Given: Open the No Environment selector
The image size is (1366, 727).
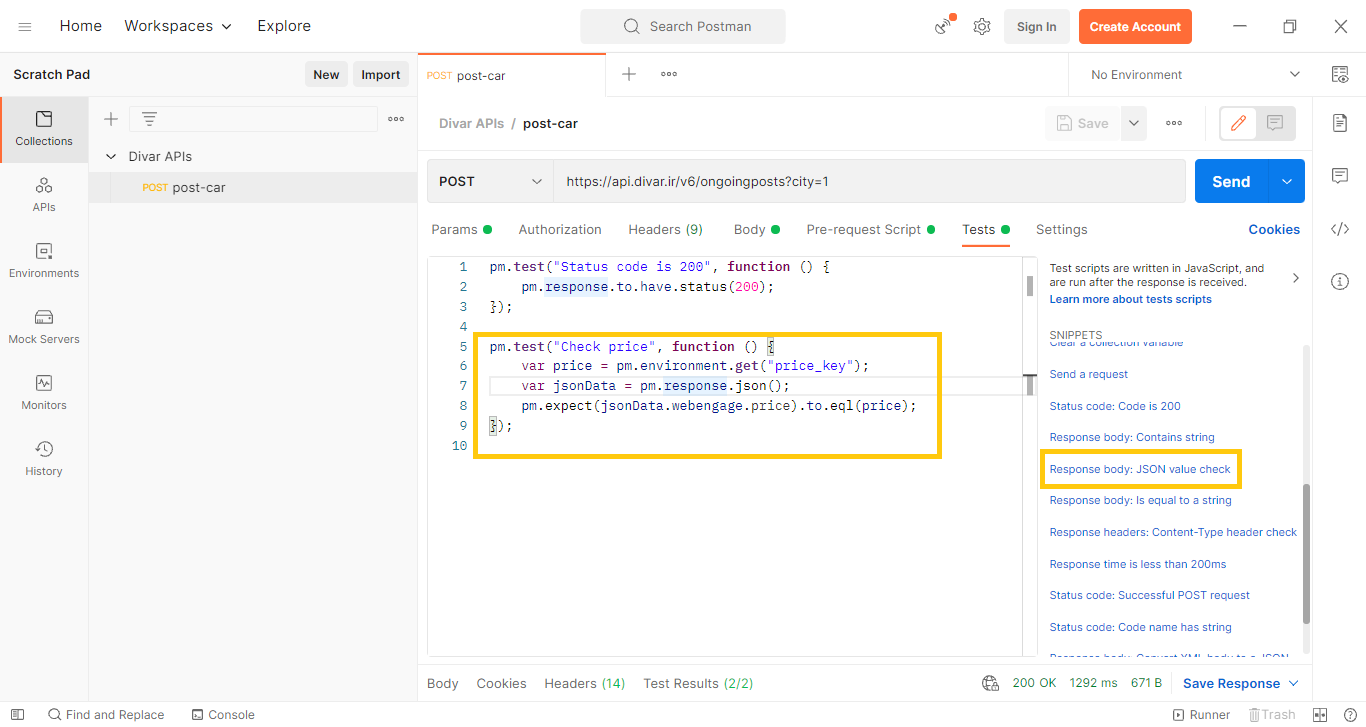Looking at the screenshot, I should [1195, 75].
